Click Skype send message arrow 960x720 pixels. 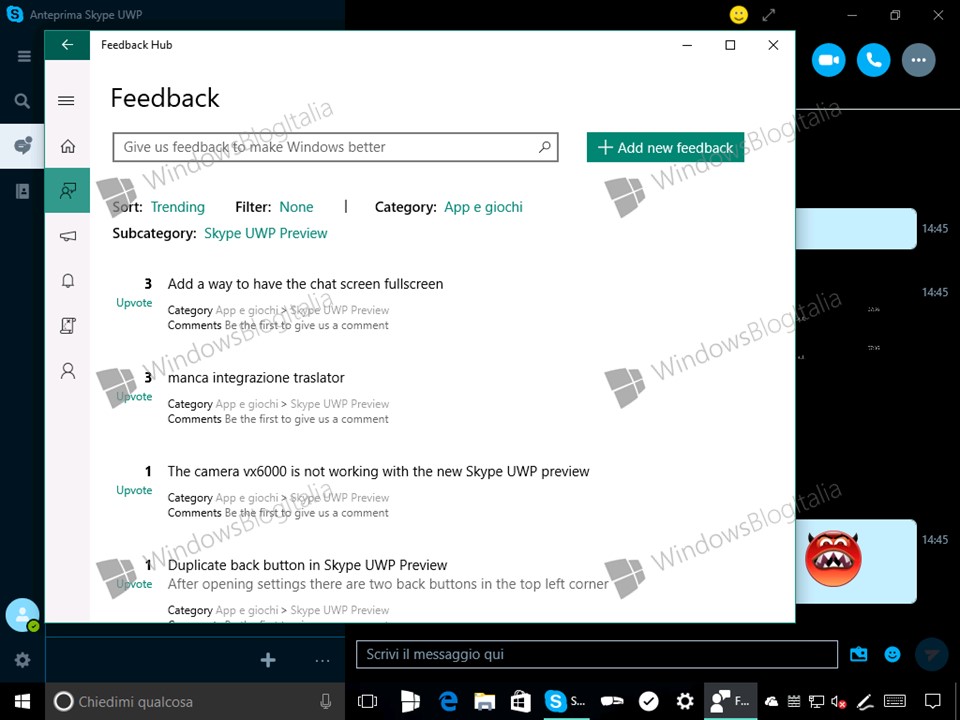931,655
